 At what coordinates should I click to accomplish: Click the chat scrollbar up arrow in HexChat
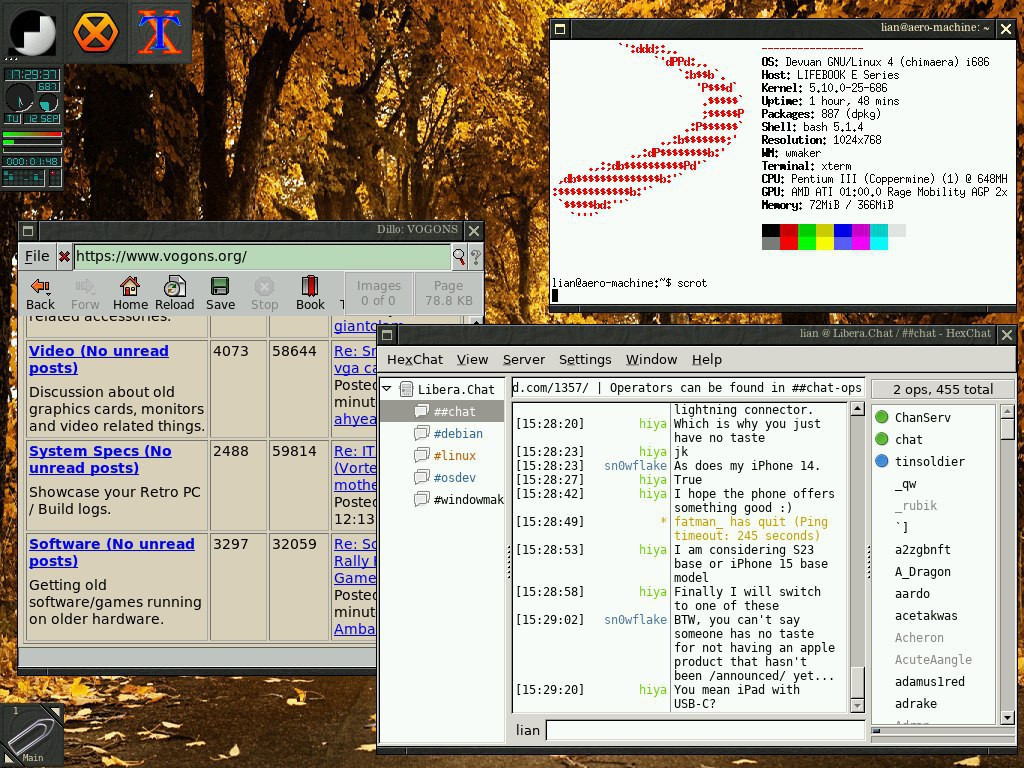(857, 409)
